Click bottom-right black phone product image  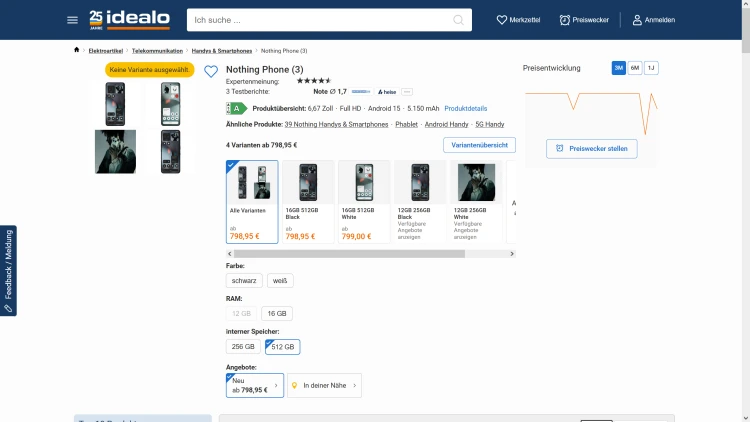(x=171, y=152)
